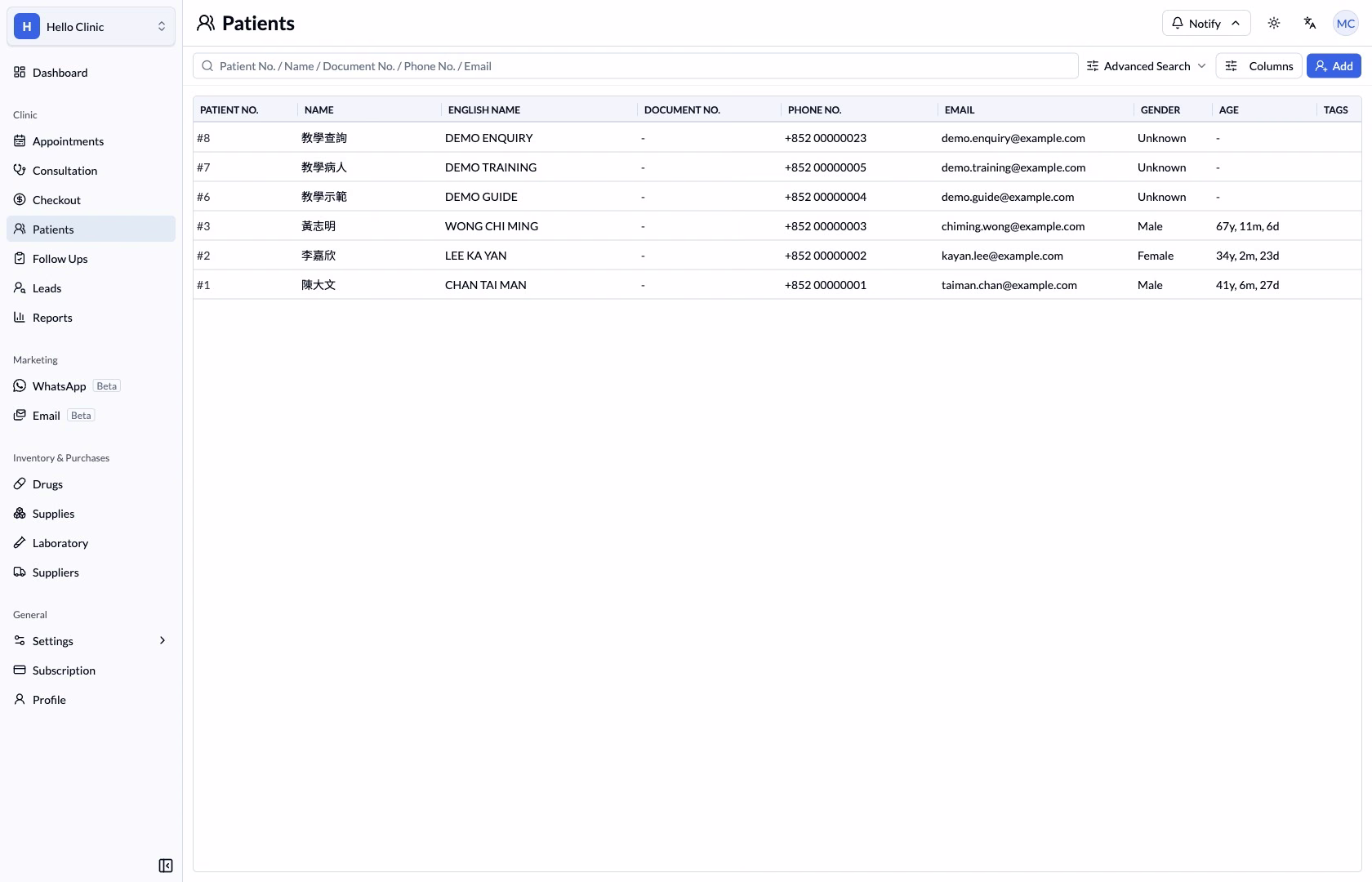Click patient number #8
The width and height of the screenshot is (1372, 882).
coord(203,137)
